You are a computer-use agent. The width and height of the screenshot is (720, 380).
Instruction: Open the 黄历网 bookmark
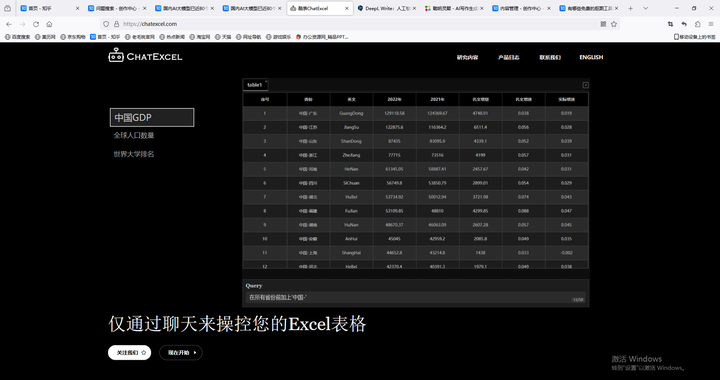click(45, 37)
